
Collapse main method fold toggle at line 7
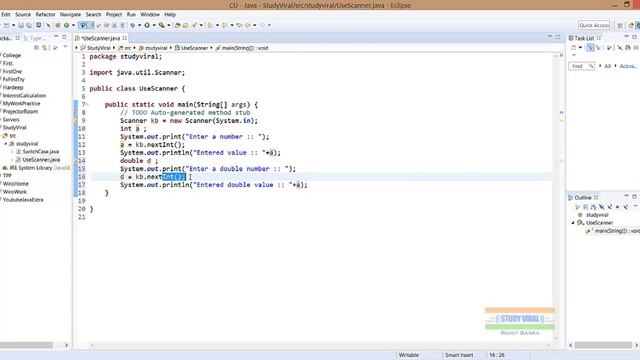click(x=87, y=105)
